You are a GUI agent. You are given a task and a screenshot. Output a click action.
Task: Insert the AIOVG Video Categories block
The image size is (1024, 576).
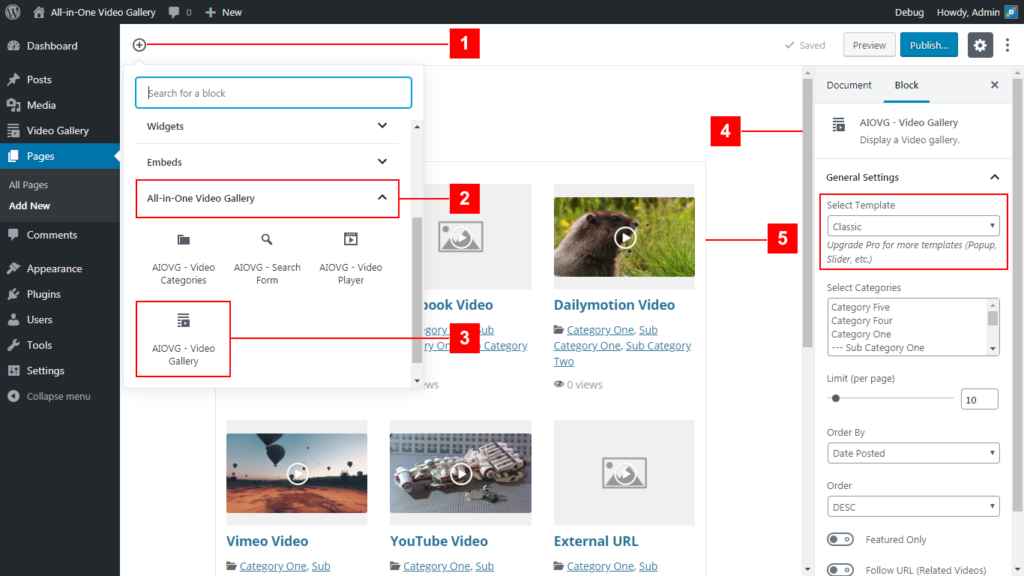point(183,257)
